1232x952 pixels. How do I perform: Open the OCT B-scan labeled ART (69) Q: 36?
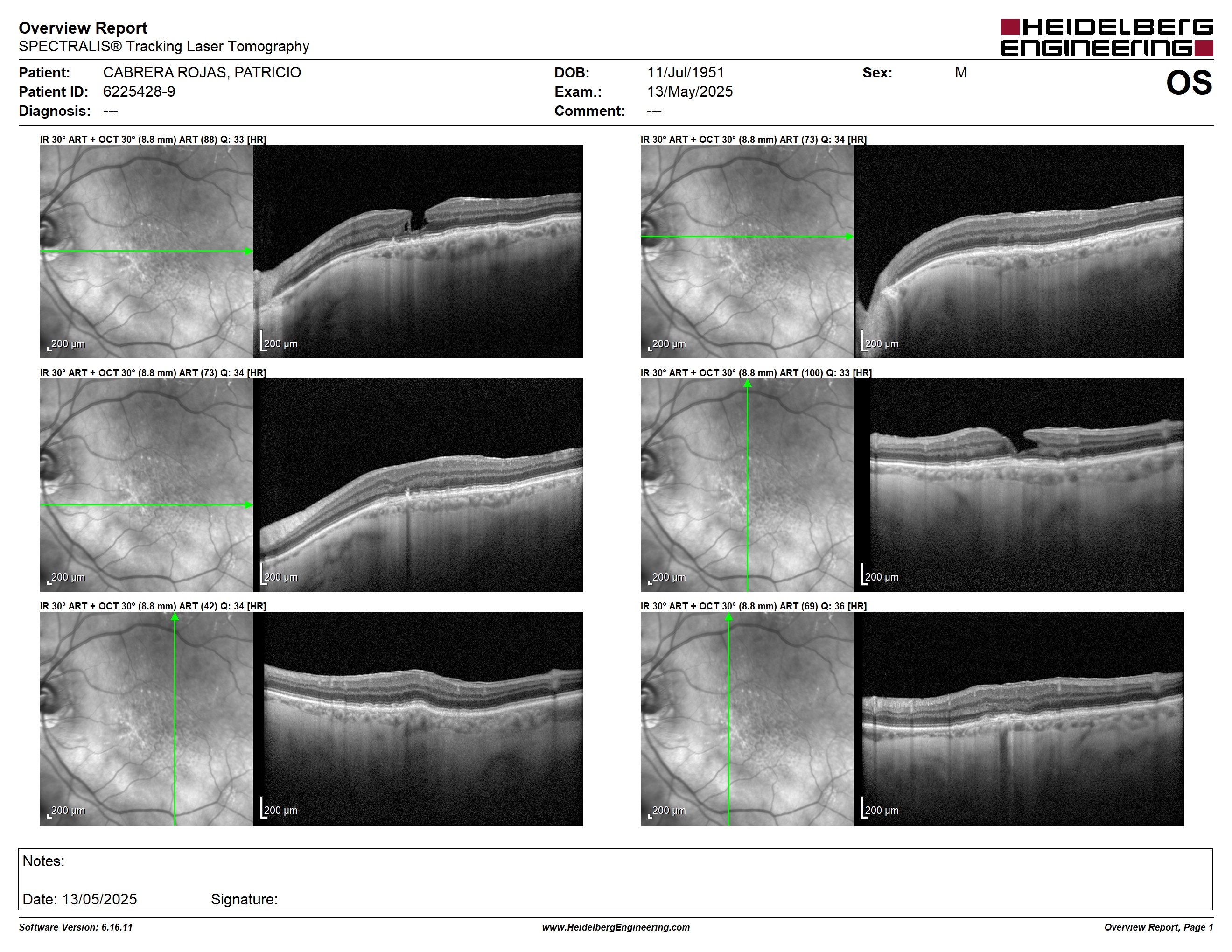[1019, 719]
